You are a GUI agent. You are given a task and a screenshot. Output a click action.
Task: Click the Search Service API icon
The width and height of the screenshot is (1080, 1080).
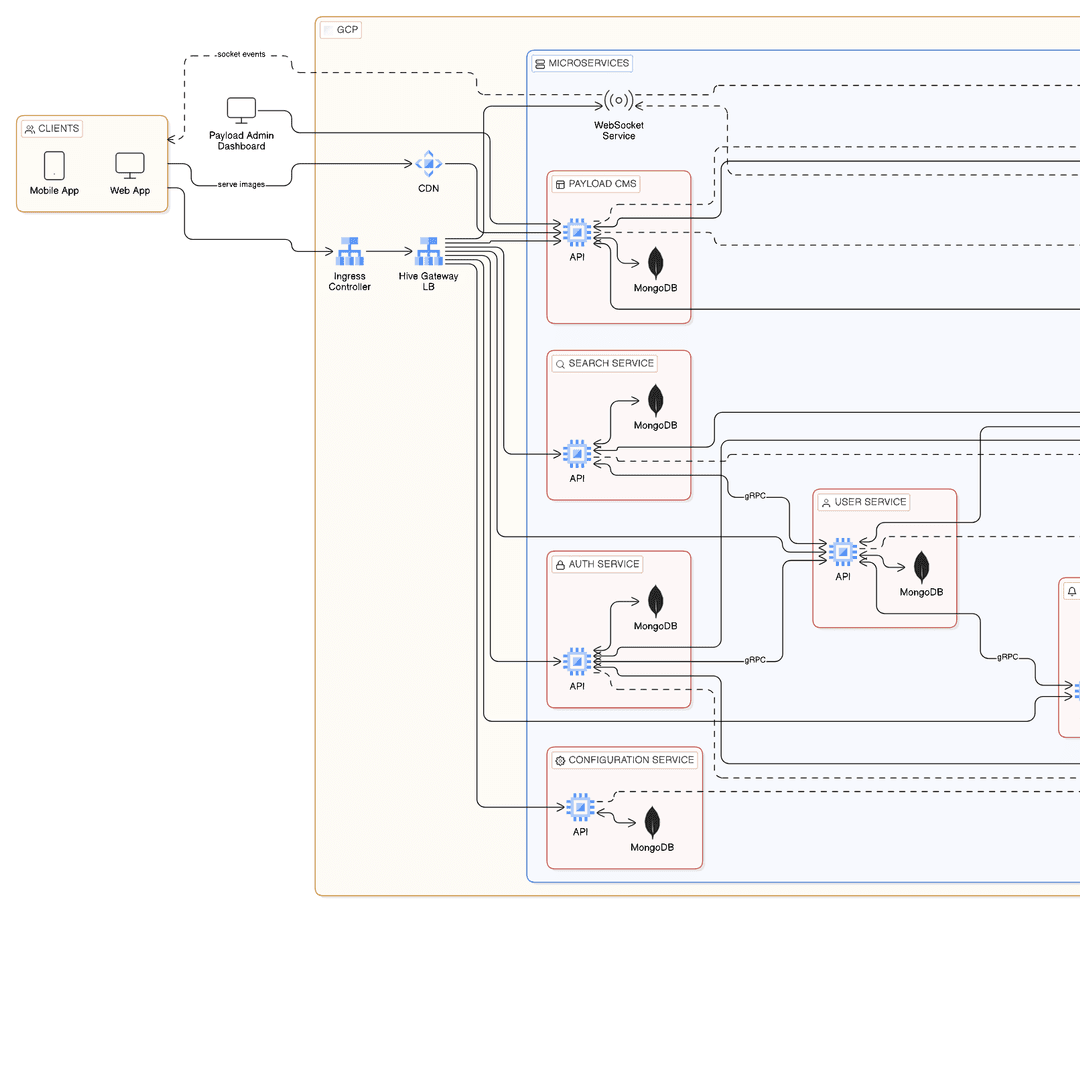pos(577,454)
